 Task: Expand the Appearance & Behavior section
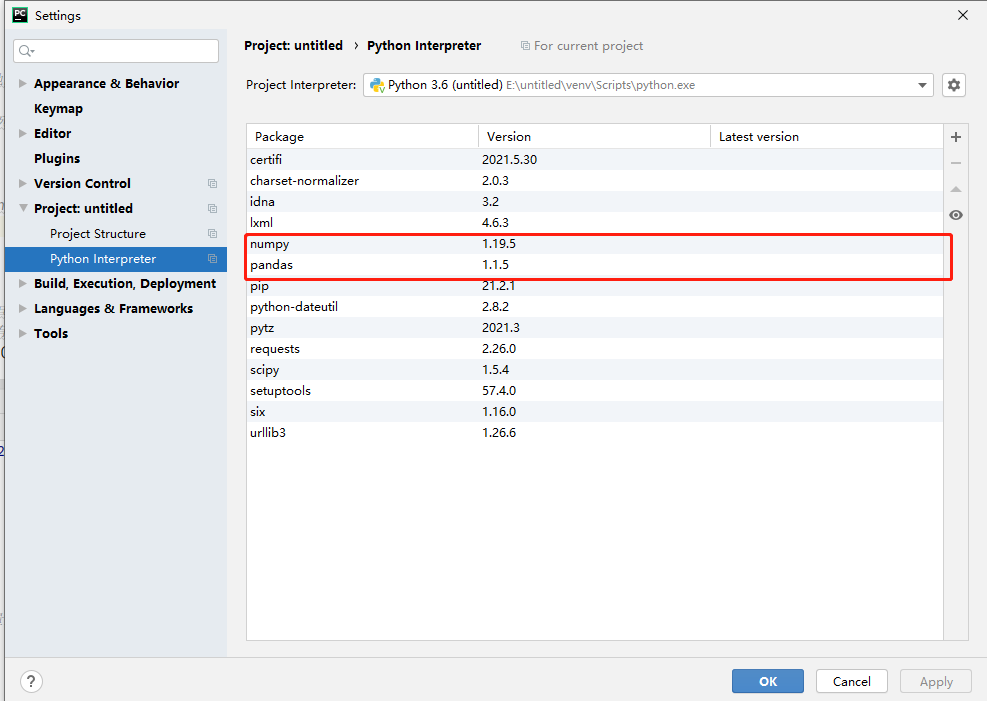coord(23,84)
